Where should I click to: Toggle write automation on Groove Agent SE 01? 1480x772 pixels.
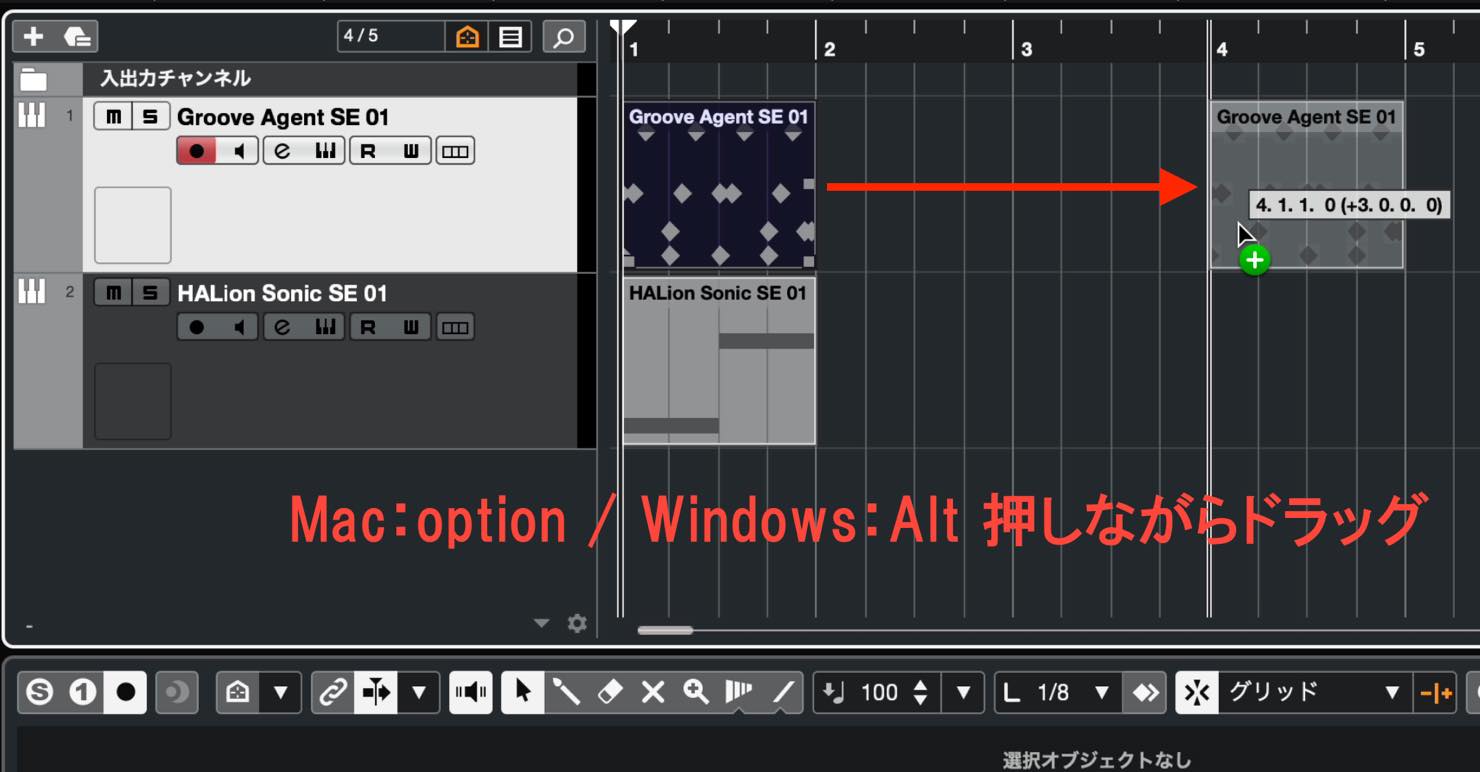coord(411,151)
